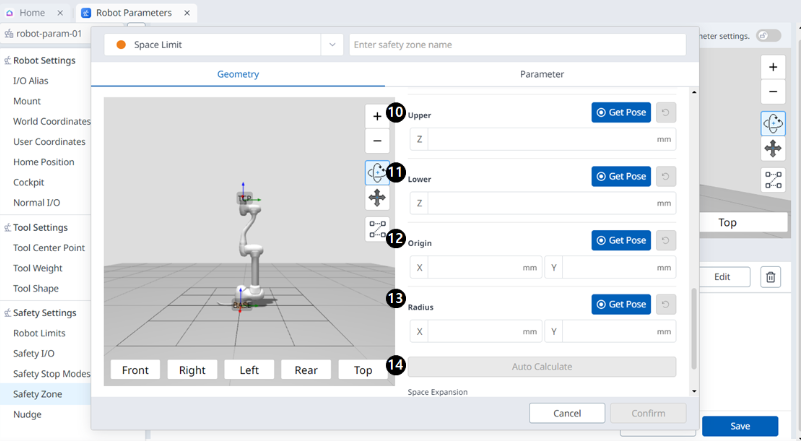
Task: Open the Space Limit zone type dropdown
Action: [x=333, y=45]
